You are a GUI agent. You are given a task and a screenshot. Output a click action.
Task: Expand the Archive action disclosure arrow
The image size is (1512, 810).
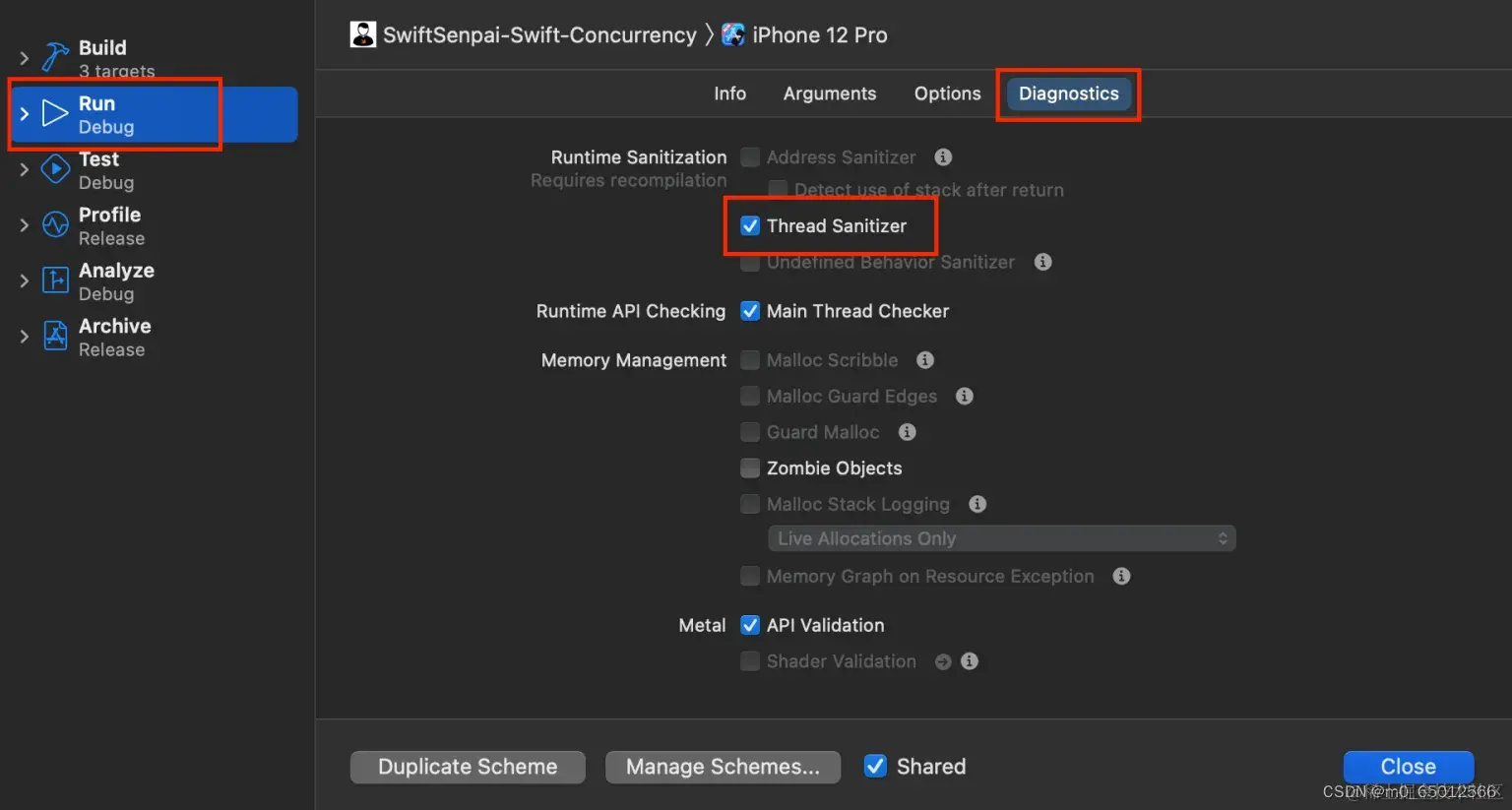tap(25, 337)
